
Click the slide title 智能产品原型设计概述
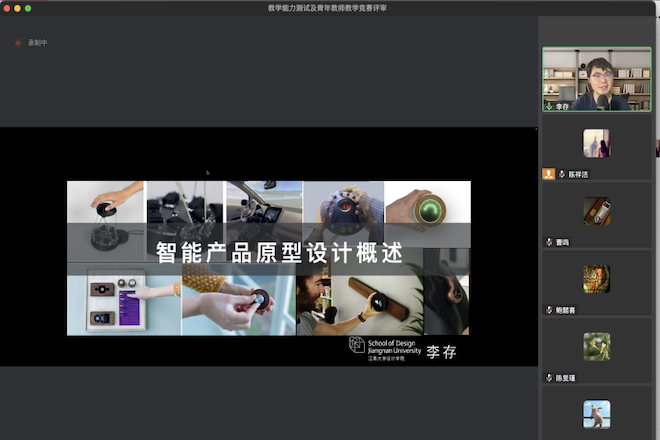coord(279,253)
